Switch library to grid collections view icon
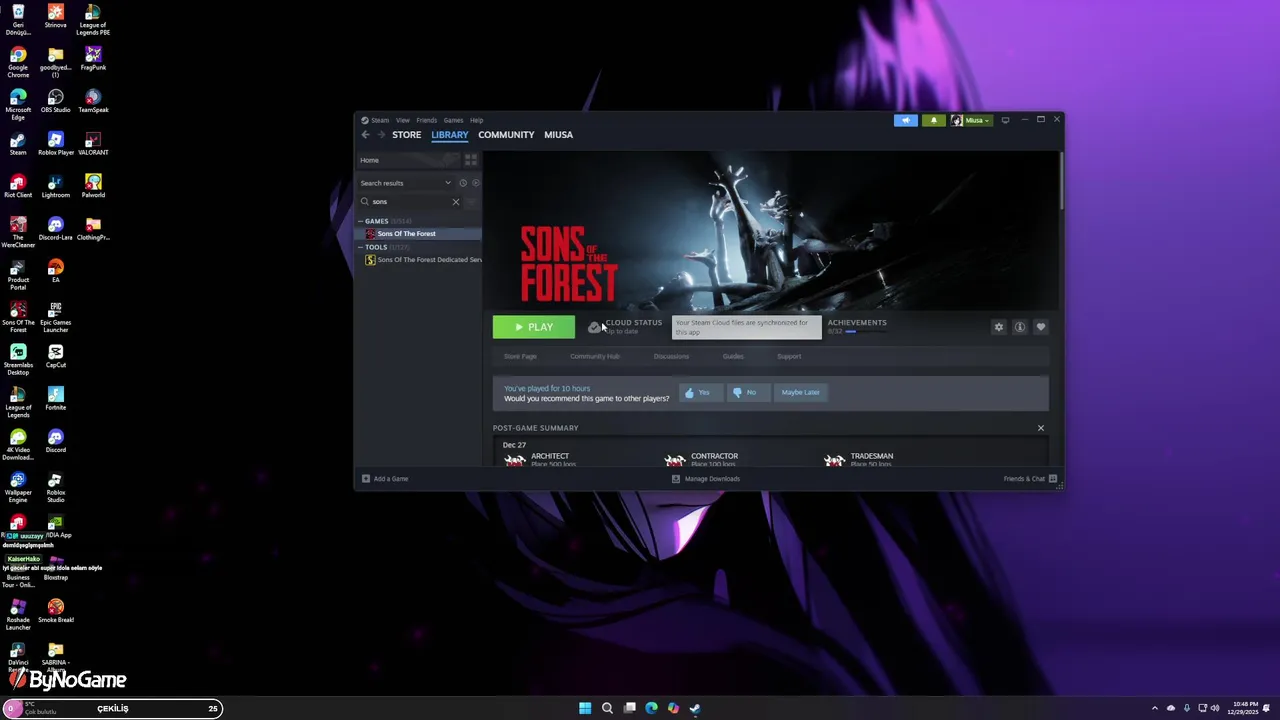The image size is (1280, 720). tap(471, 160)
